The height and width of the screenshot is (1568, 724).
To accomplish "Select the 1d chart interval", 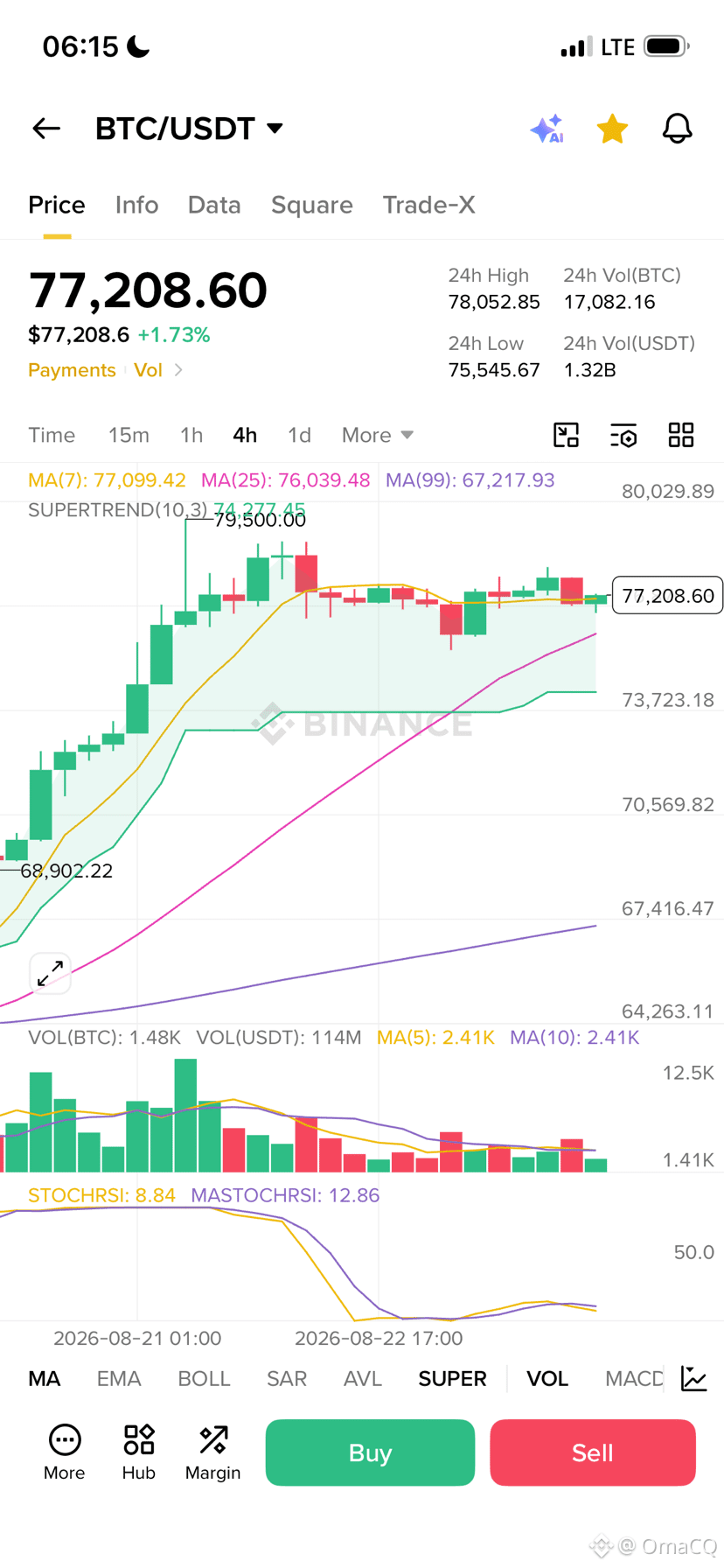I will tap(299, 435).
